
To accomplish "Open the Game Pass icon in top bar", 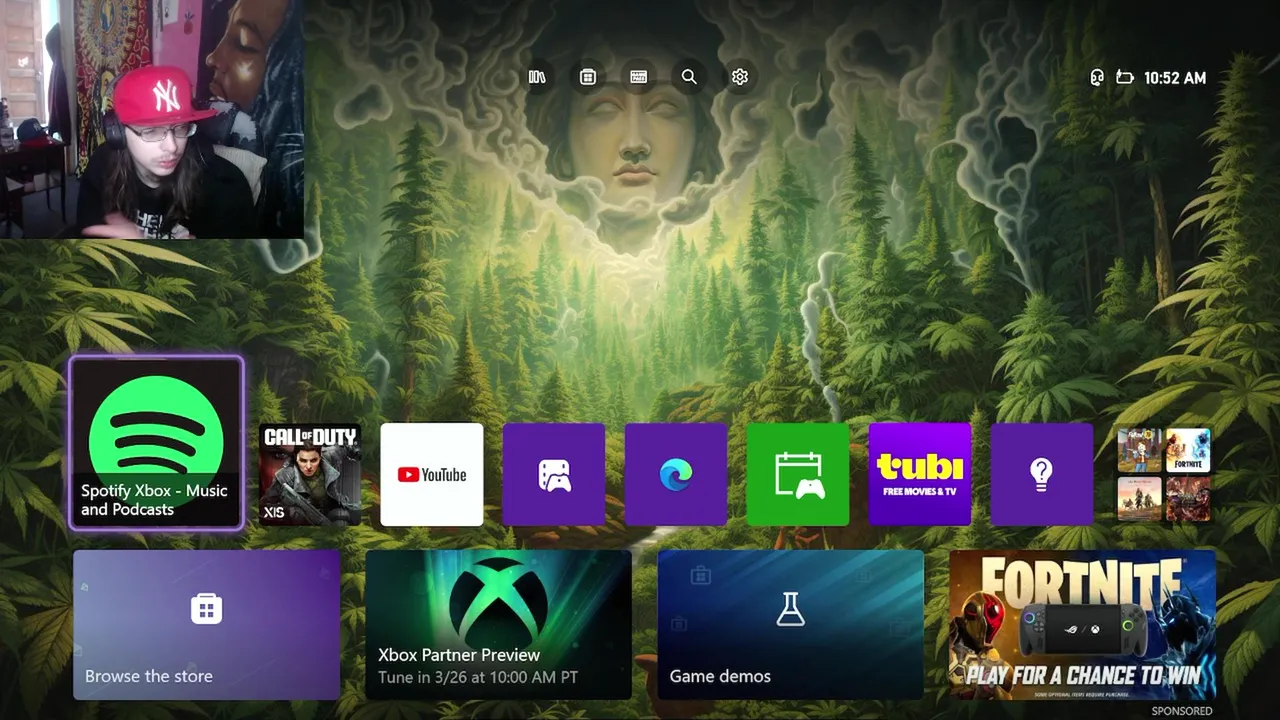I will point(639,77).
